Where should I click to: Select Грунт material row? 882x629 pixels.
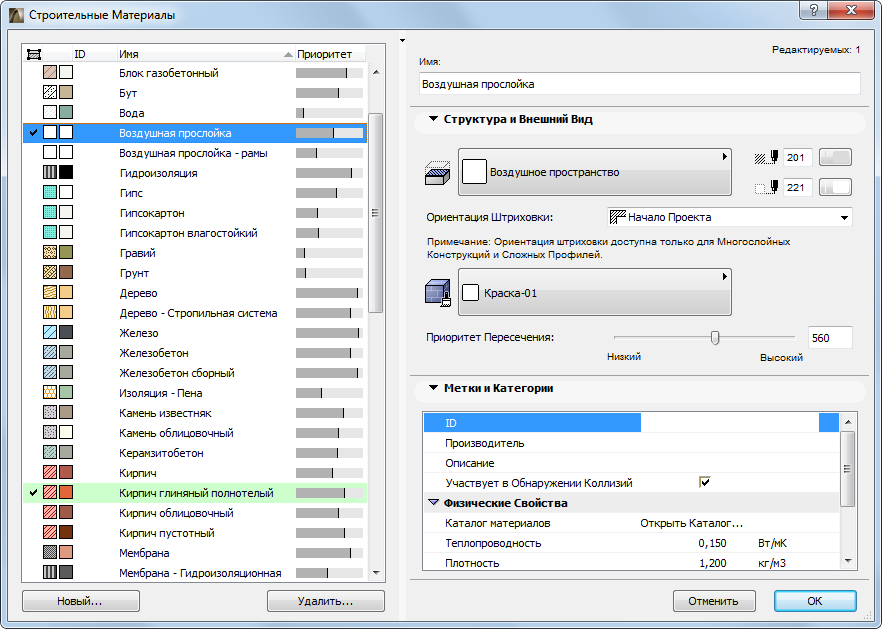195,272
